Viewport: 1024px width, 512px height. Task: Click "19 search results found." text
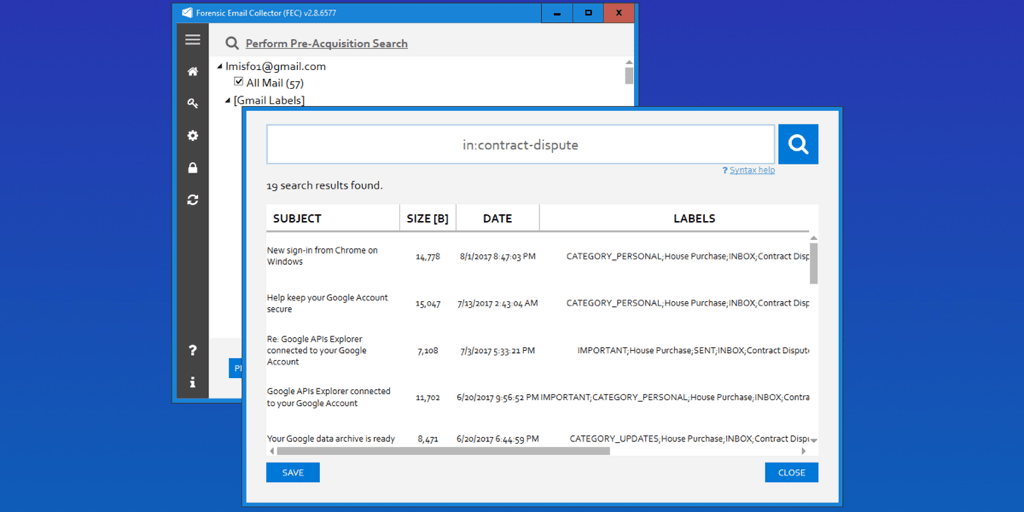click(x=325, y=186)
